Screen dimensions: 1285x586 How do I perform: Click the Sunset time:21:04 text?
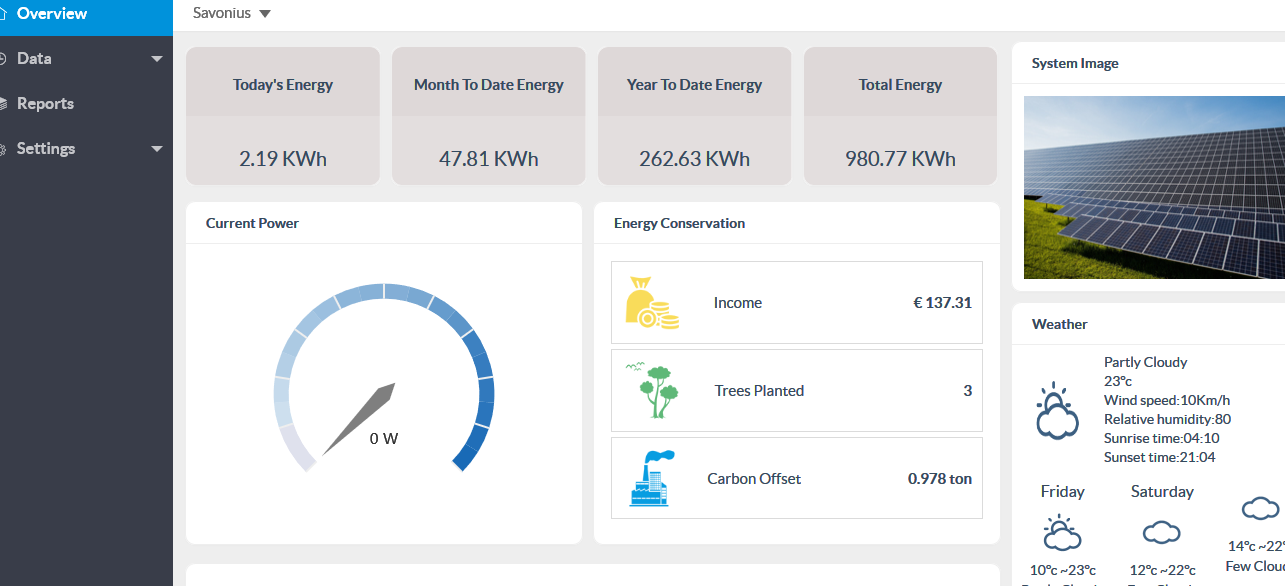click(x=1160, y=457)
